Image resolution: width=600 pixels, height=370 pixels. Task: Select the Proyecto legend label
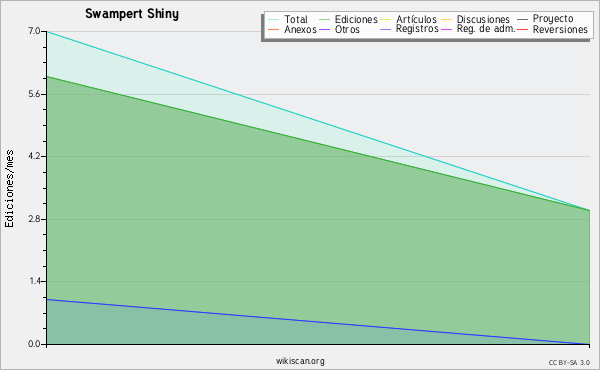pos(553,18)
